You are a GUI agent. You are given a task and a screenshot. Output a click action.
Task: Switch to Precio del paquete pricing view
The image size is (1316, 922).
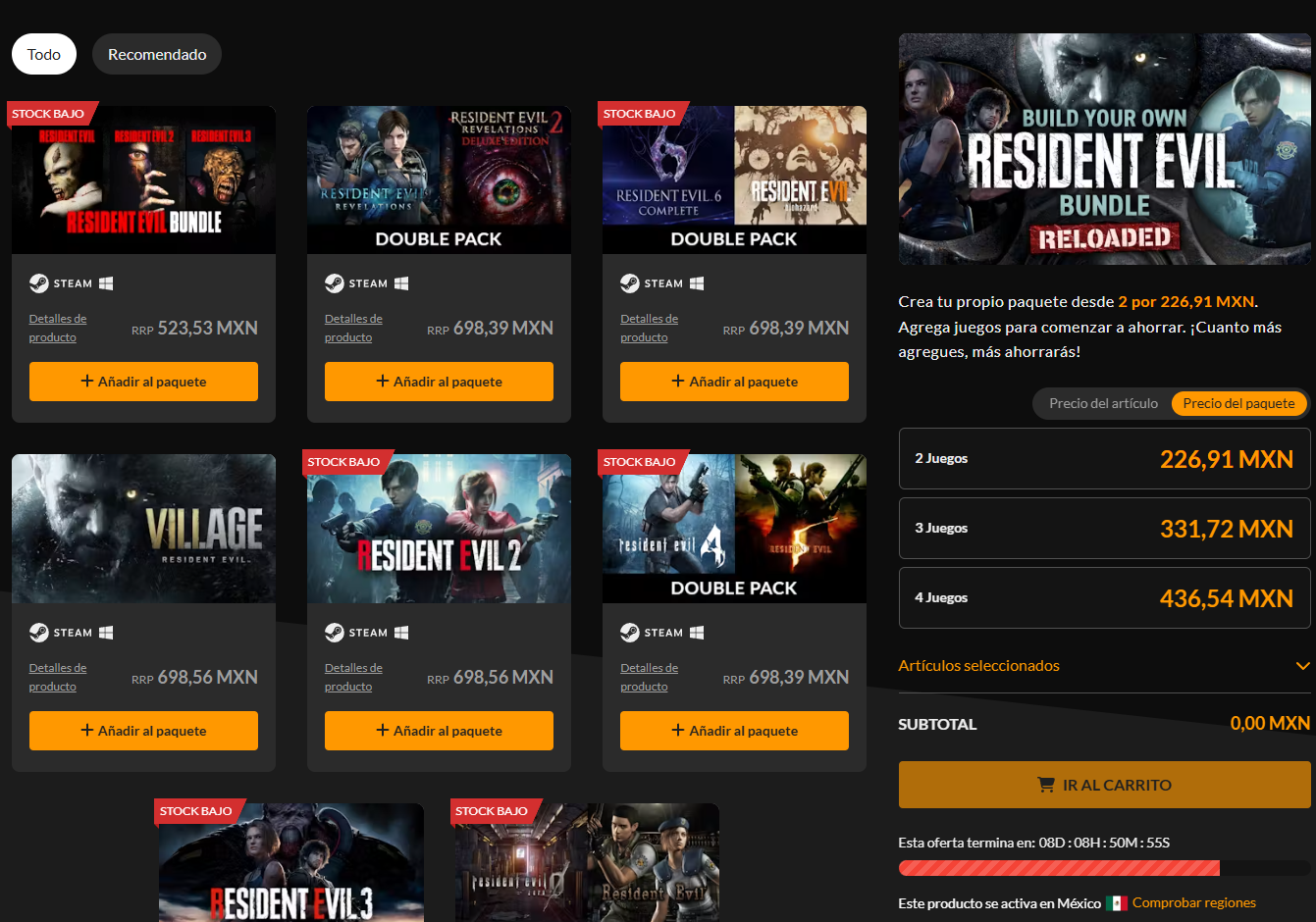(x=1238, y=403)
